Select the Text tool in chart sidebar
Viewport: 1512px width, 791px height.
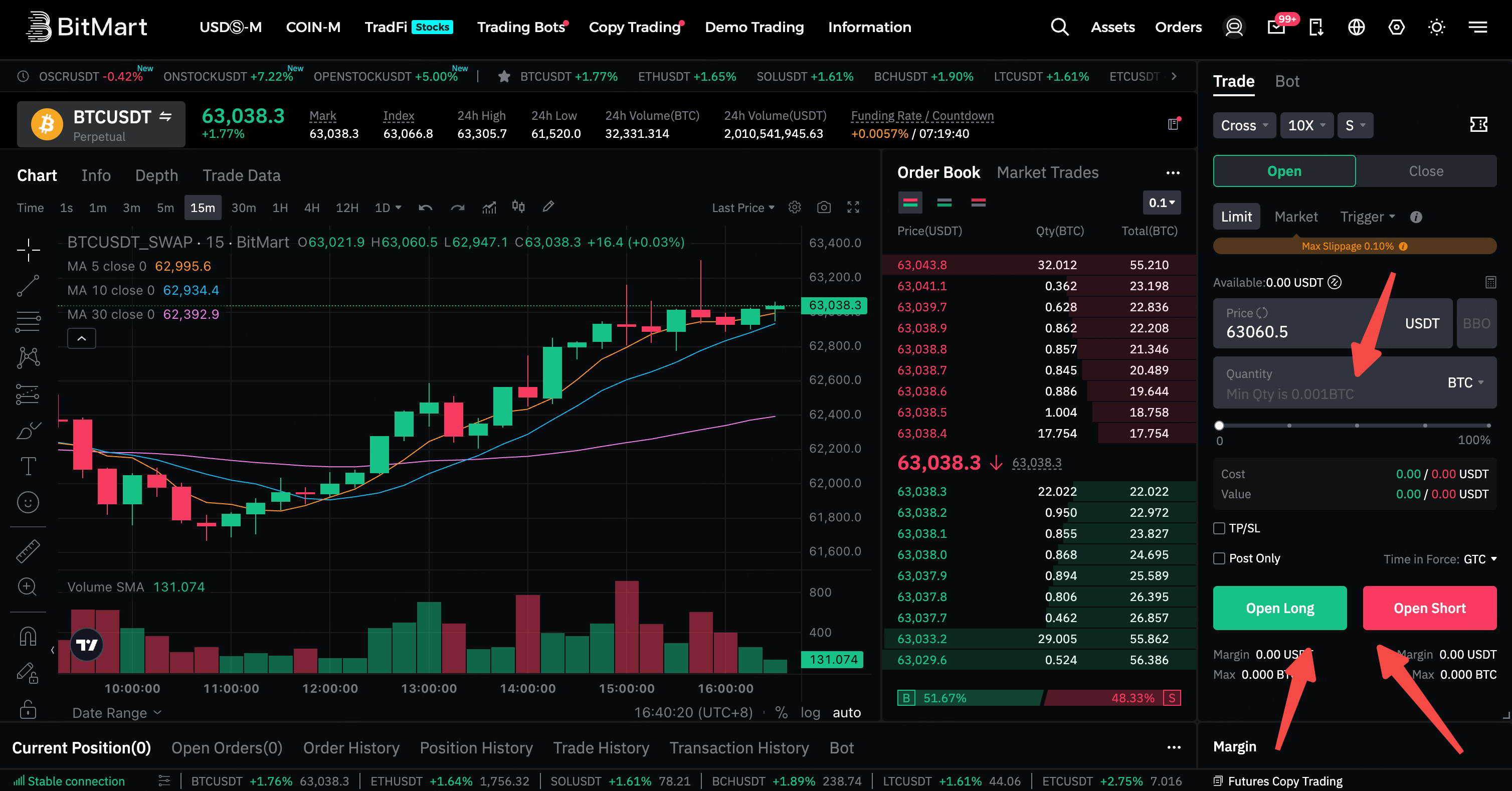pos(28,466)
